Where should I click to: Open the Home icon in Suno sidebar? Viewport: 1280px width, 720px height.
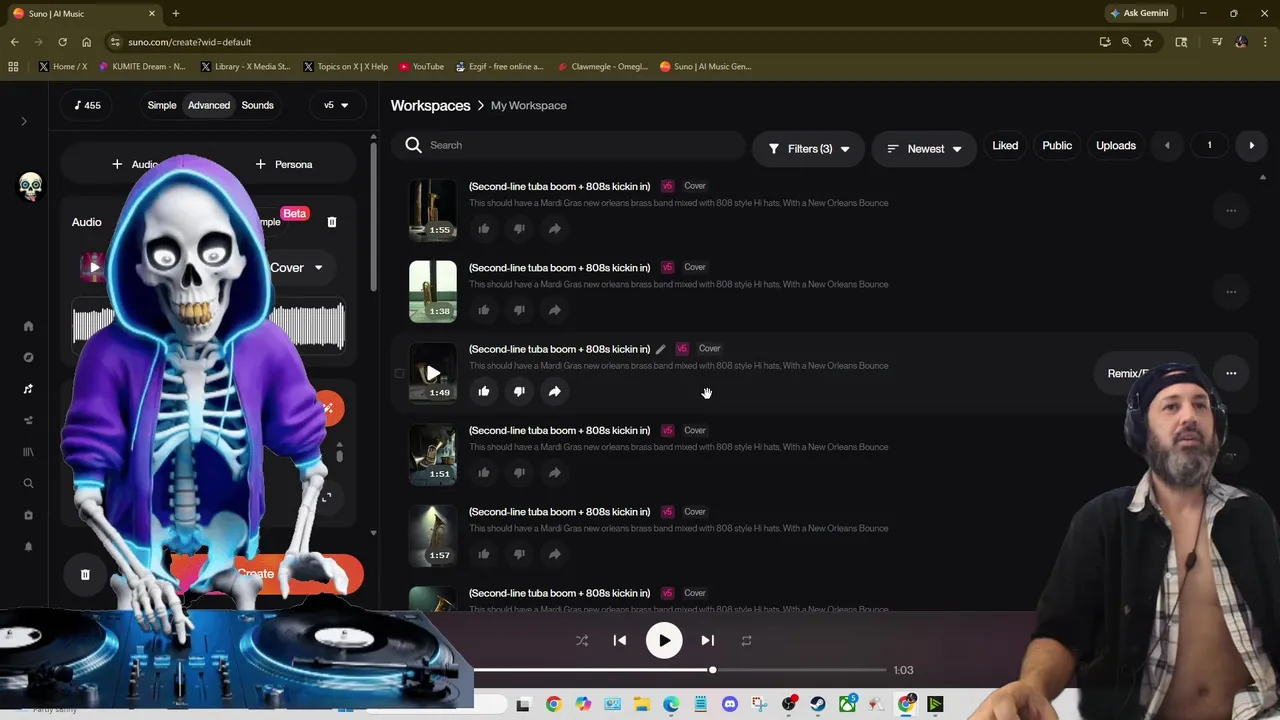pyautogui.click(x=28, y=326)
